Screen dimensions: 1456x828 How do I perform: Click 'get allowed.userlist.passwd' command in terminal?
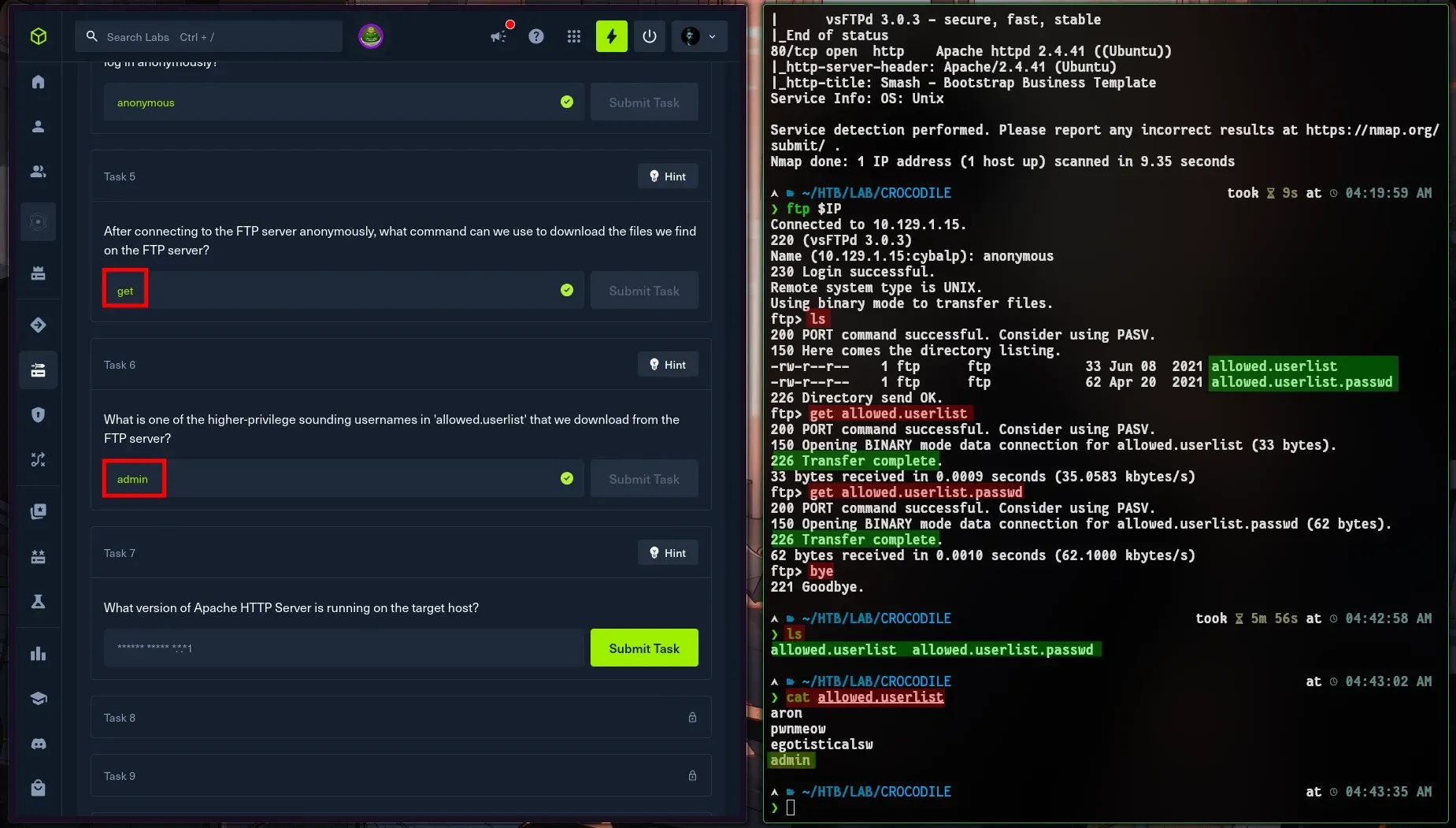916,492
